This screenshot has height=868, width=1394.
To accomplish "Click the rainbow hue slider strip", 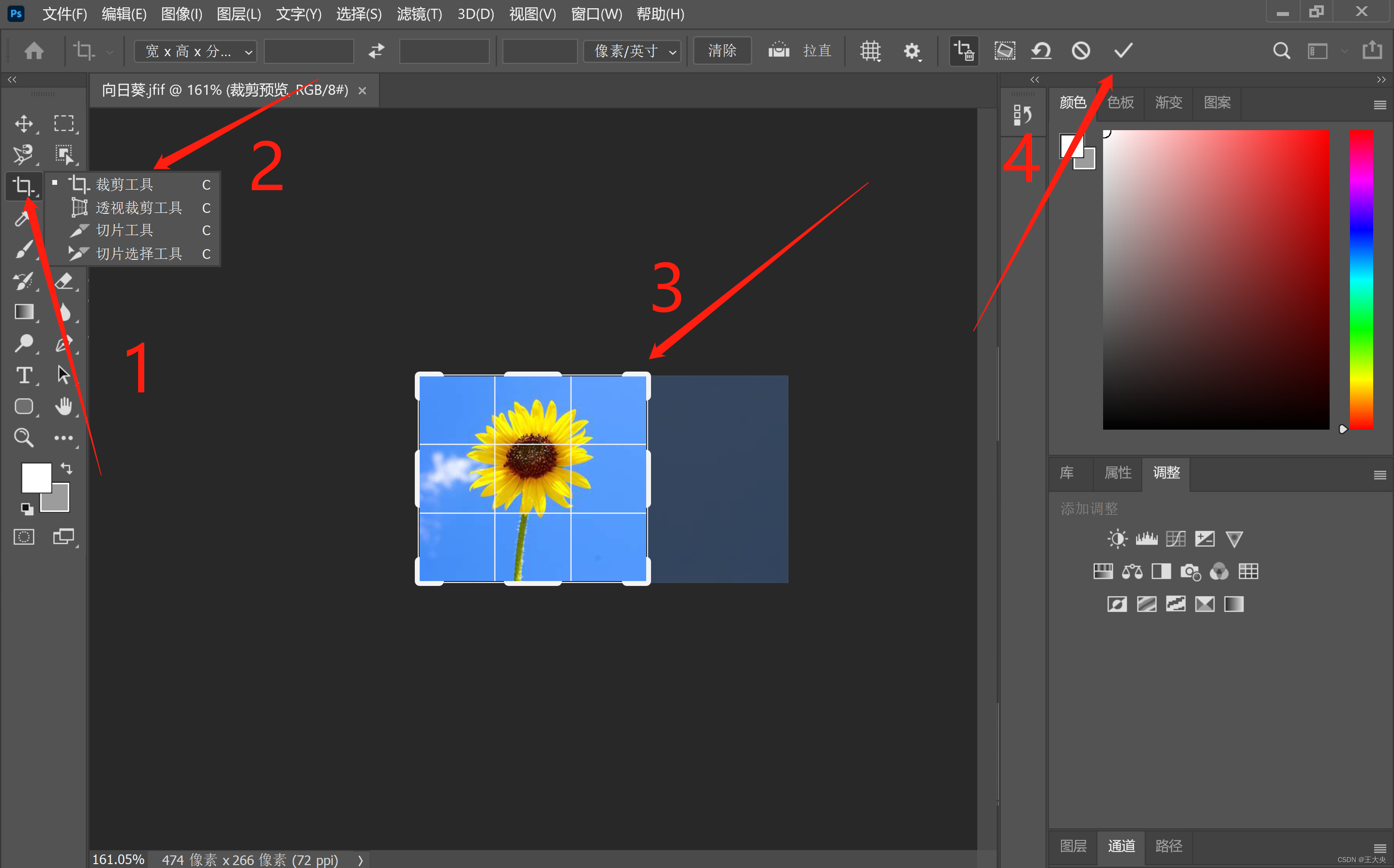I will (1361, 280).
